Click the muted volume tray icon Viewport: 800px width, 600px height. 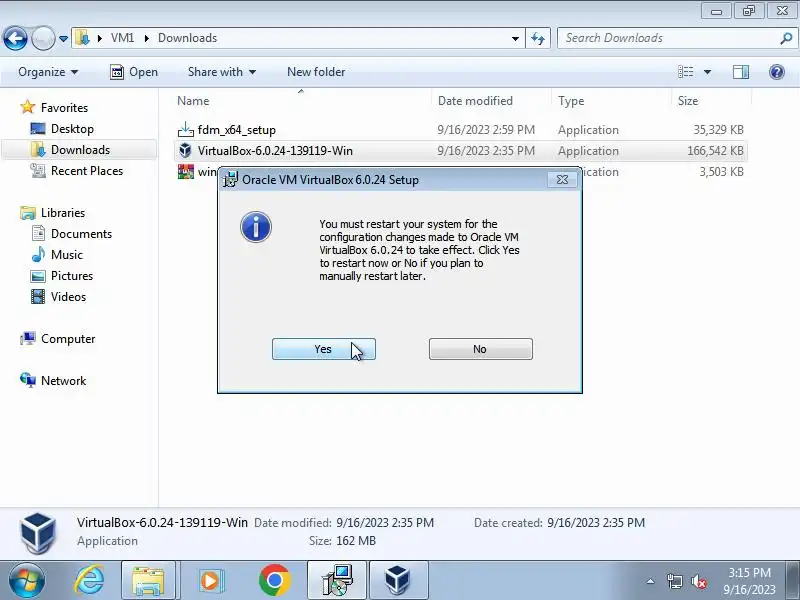[x=698, y=581]
